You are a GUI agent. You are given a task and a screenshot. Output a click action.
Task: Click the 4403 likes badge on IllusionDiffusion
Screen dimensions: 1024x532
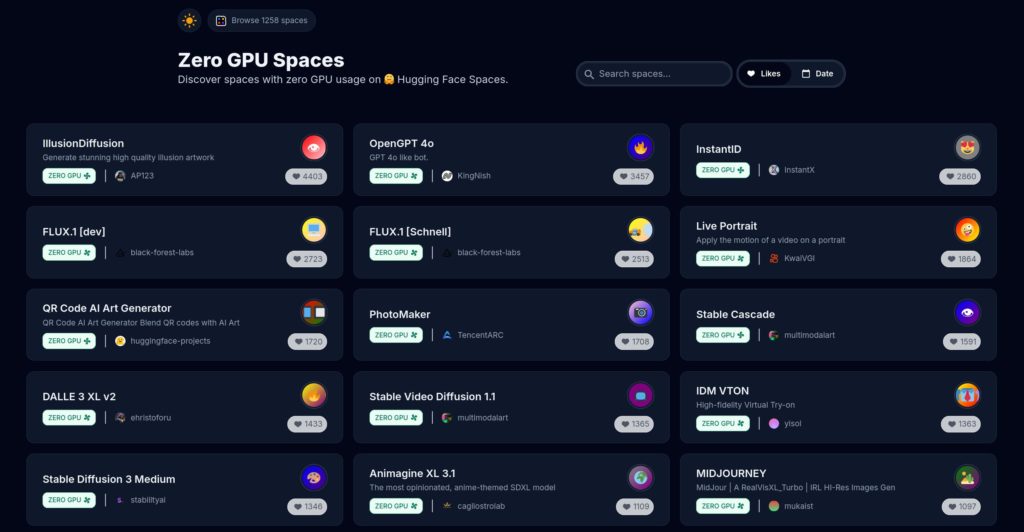(x=306, y=176)
